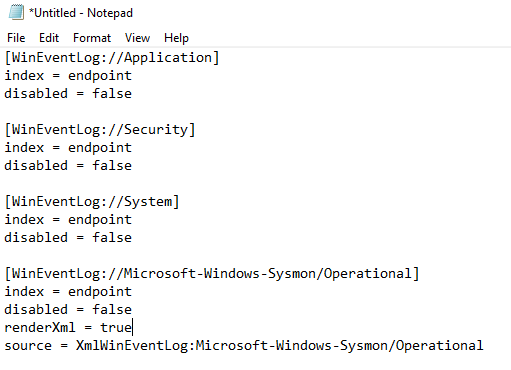
Task: Click the *Untitled - Notepad window title
Action: pyautogui.click(x=81, y=13)
